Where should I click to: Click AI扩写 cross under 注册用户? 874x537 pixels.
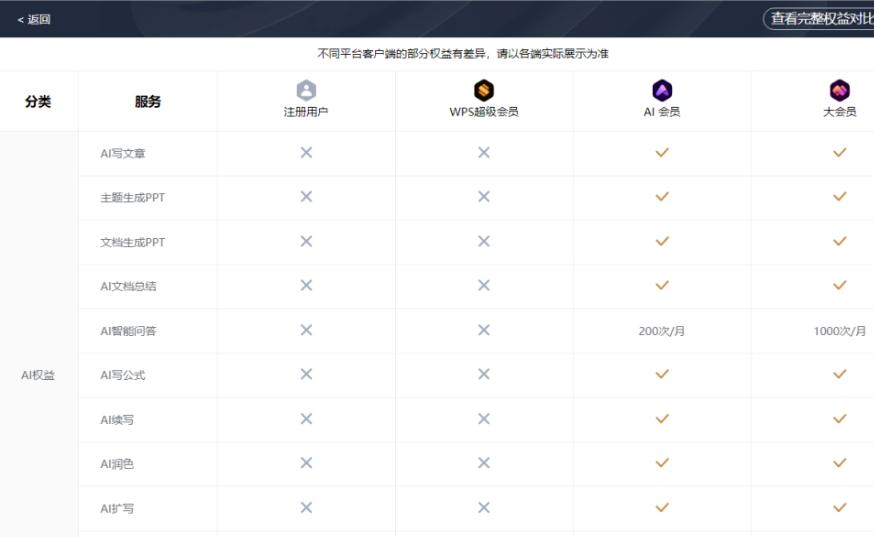(x=306, y=508)
